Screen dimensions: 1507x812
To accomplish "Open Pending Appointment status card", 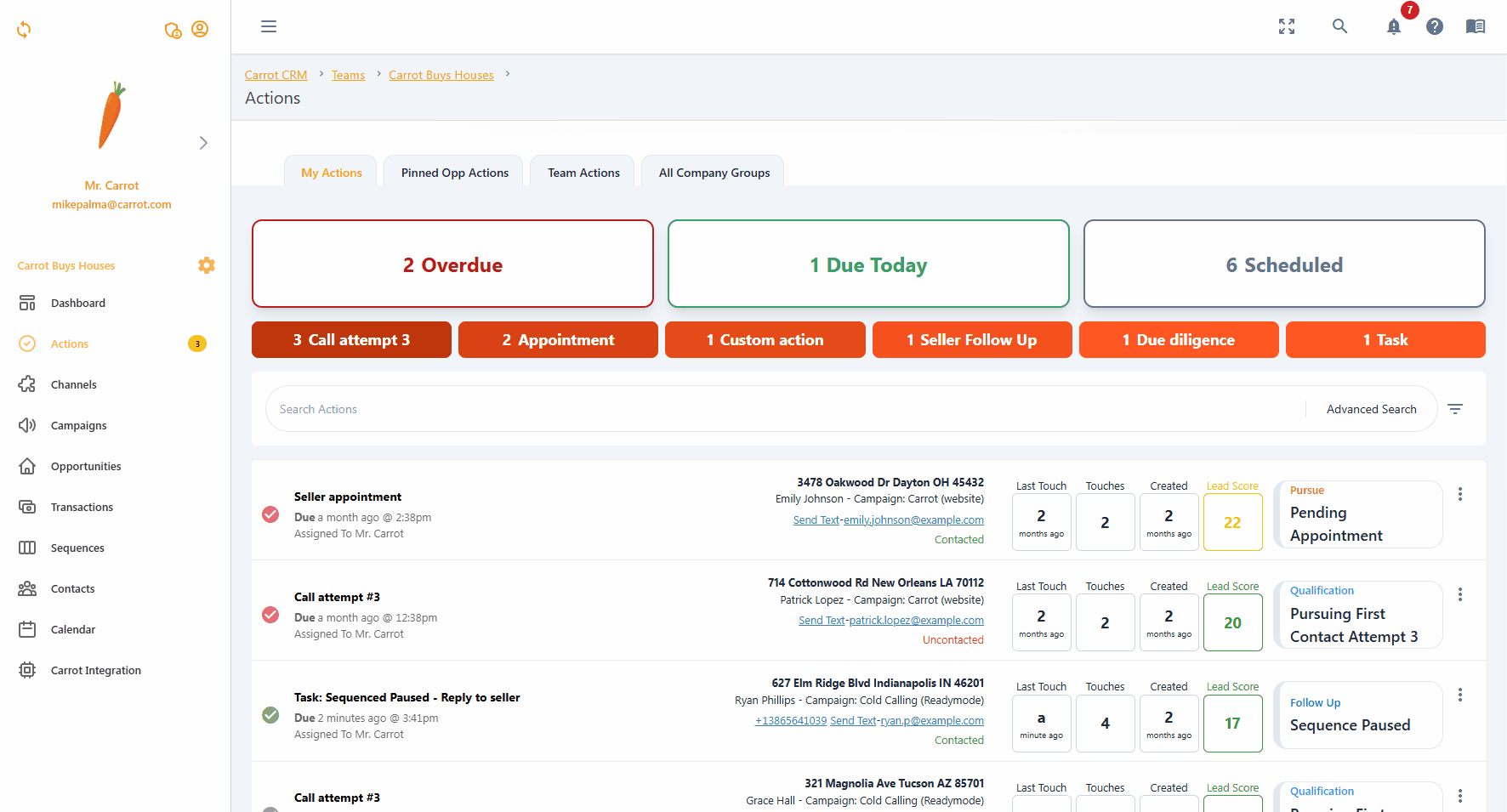I will [1358, 514].
